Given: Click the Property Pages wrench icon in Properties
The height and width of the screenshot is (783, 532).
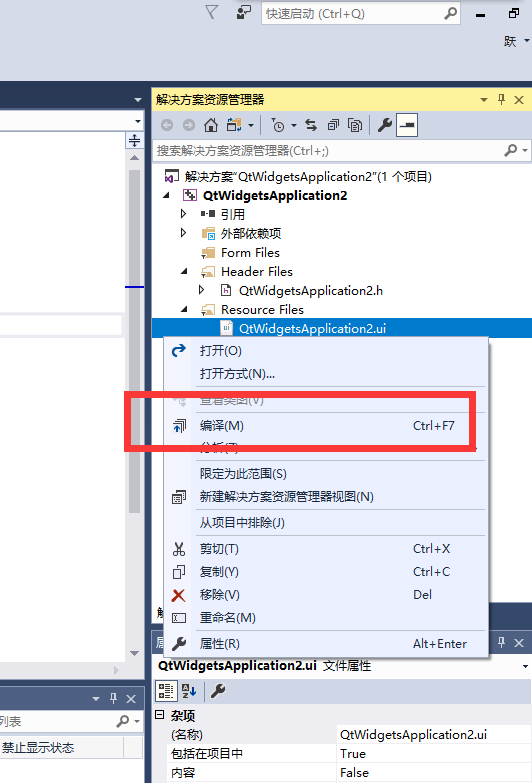Looking at the screenshot, I should (218, 691).
